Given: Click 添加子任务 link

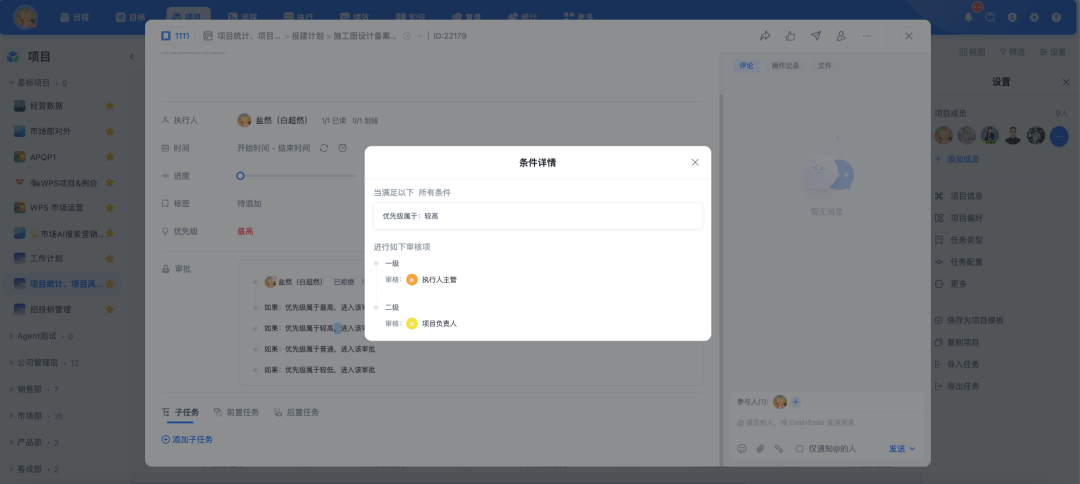Looking at the screenshot, I should click(187, 439).
